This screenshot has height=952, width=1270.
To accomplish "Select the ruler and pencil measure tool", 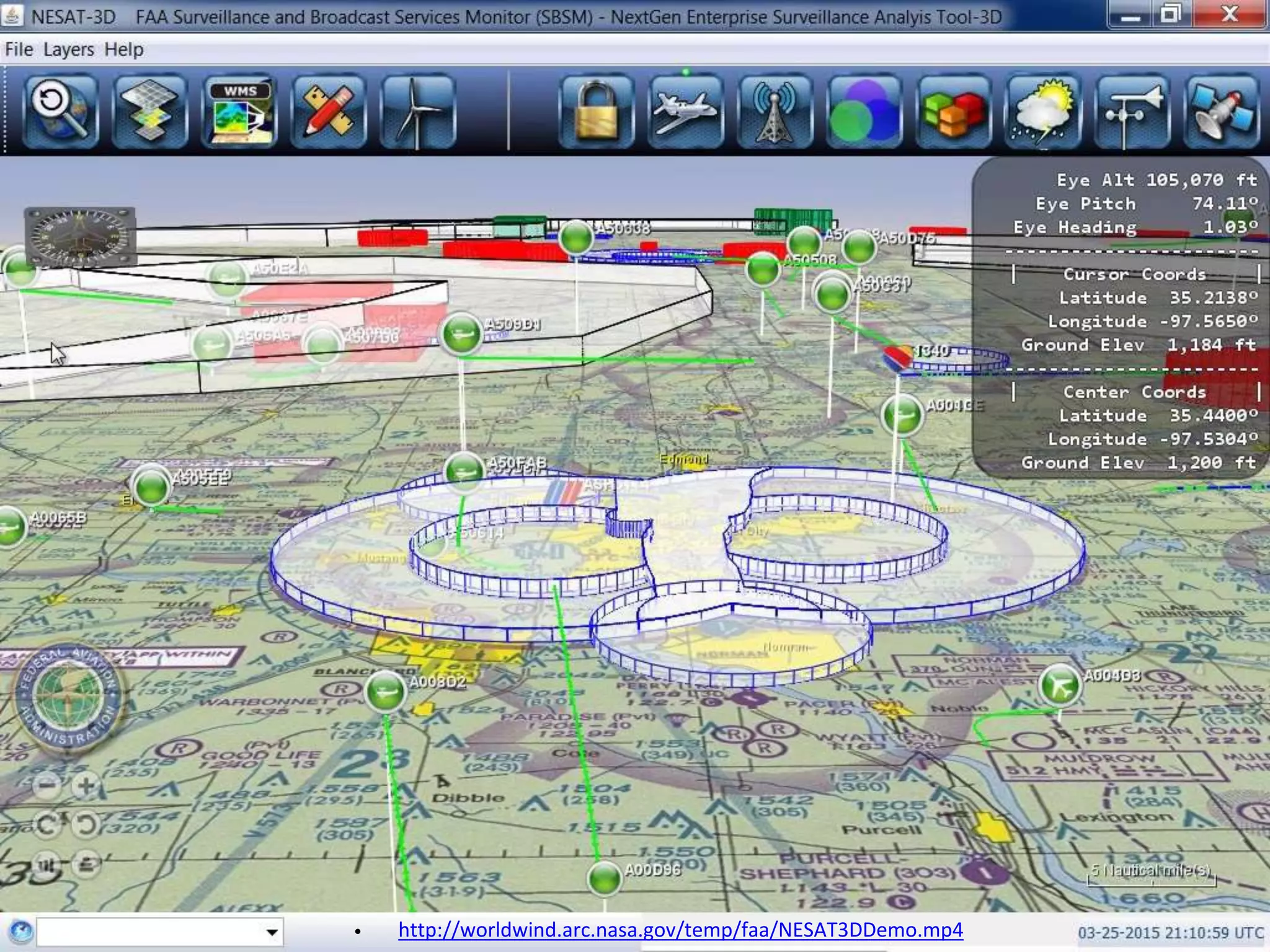I will pos(329,112).
